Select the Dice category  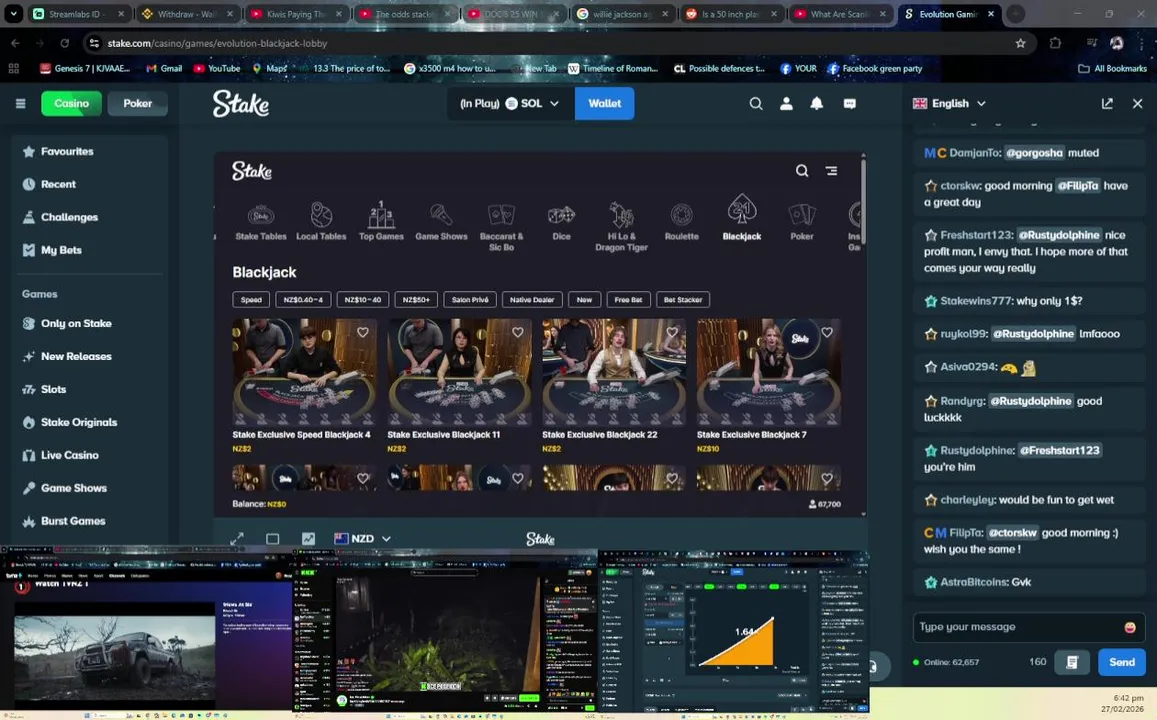pyautogui.click(x=562, y=221)
